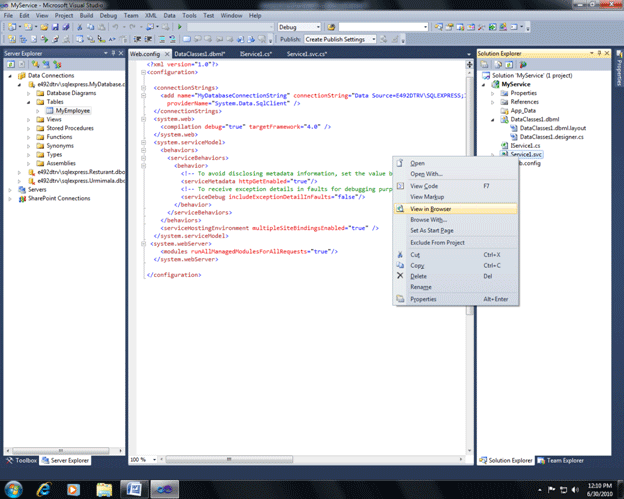Open Internet Explorer from the taskbar
Image resolution: width=624 pixels, height=499 pixels.
point(45,488)
